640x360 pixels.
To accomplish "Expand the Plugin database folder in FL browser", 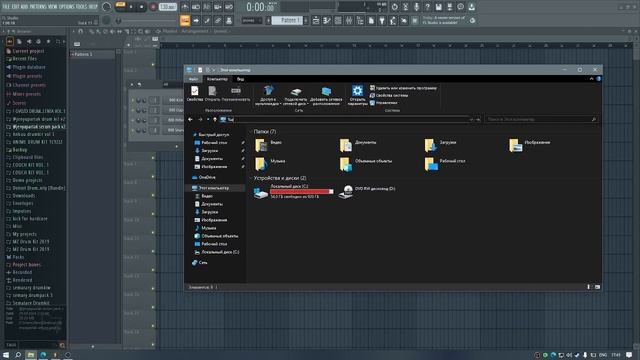I will 29,67.
